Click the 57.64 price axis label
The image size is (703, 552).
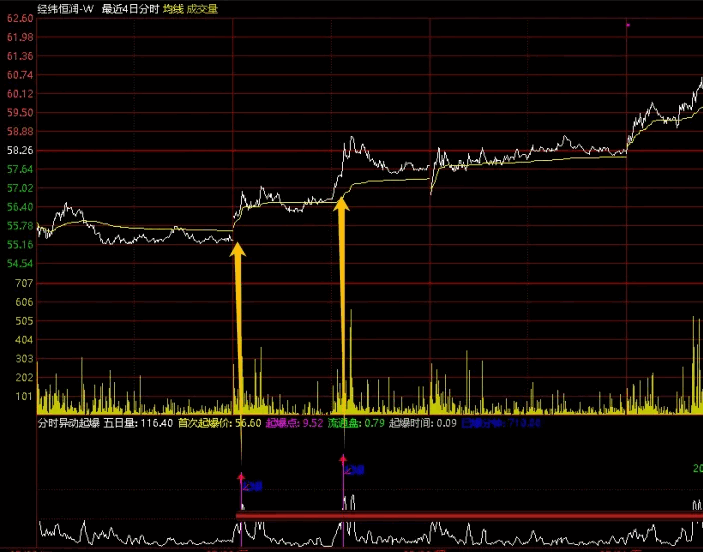[20, 169]
